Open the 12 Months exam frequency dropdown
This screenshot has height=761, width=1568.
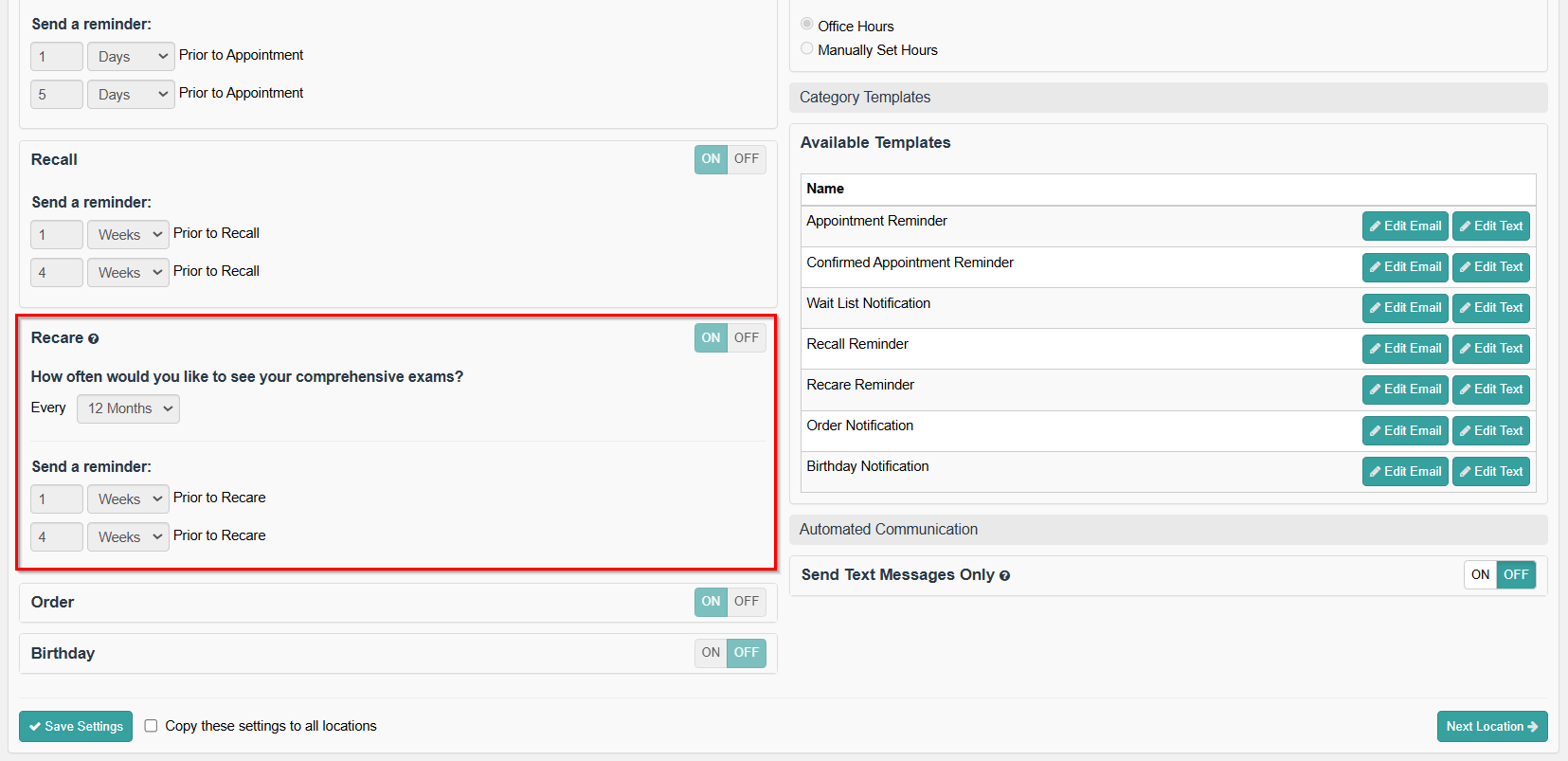pos(128,408)
